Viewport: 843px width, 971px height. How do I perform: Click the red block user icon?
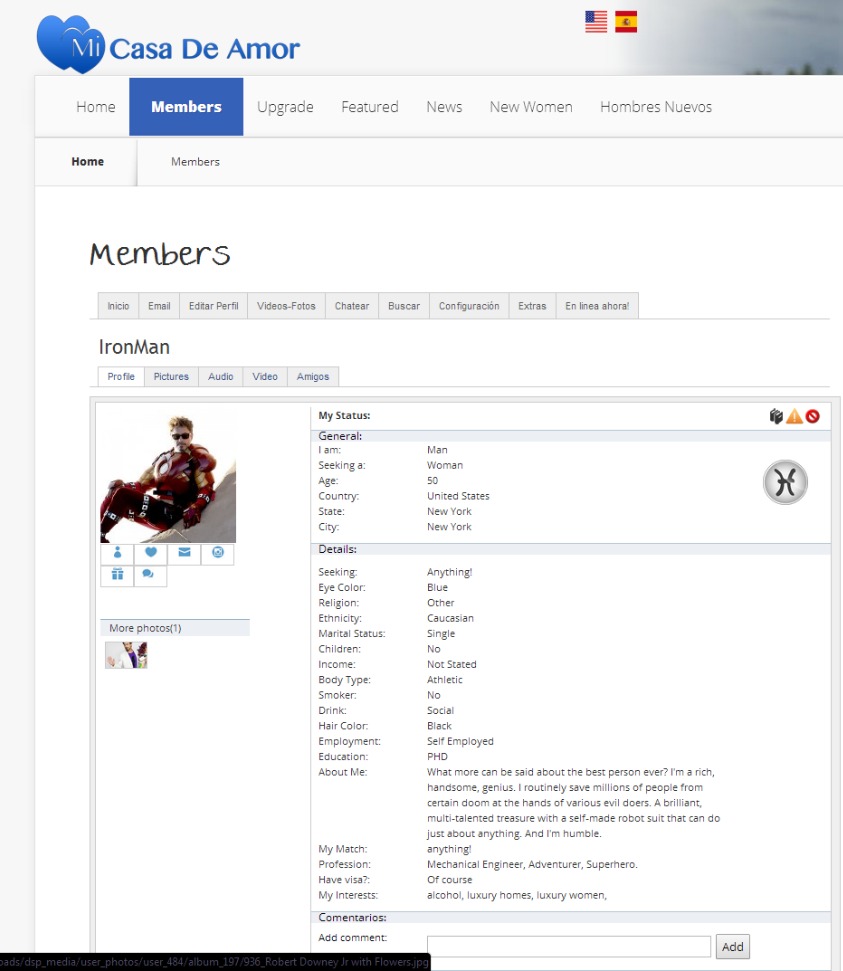tap(812, 416)
